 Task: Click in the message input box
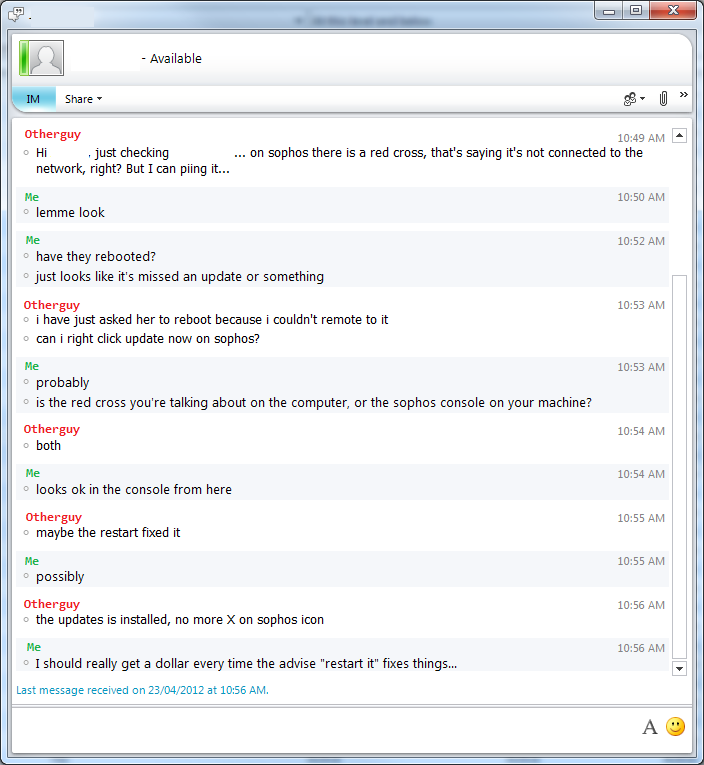point(320,727)
